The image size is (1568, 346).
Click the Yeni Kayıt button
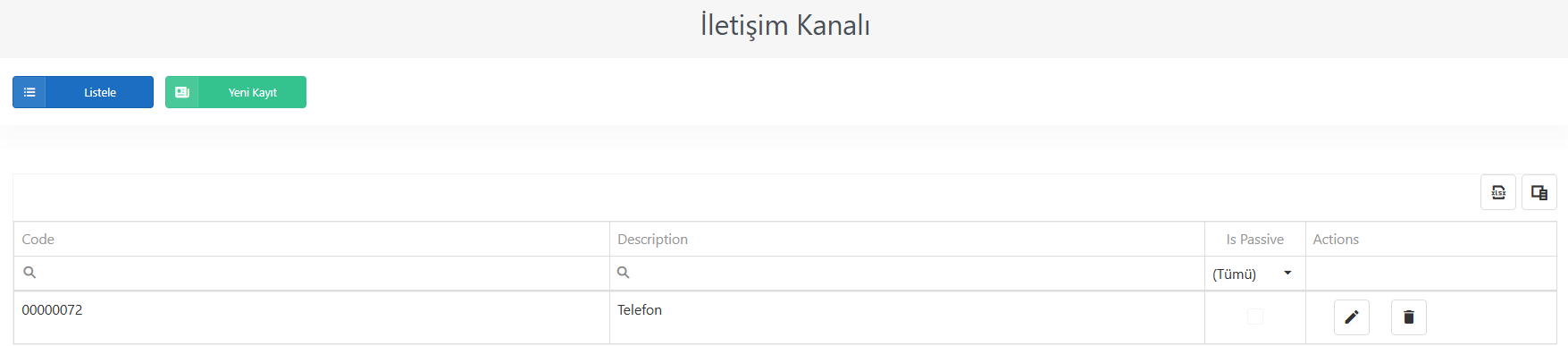click(236, 92)
